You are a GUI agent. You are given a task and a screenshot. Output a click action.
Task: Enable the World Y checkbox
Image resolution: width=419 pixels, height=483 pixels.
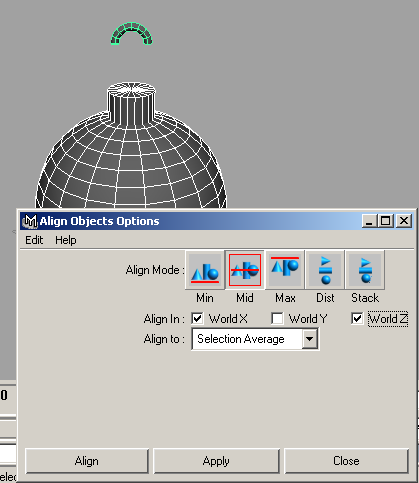(x=277, y=319)
